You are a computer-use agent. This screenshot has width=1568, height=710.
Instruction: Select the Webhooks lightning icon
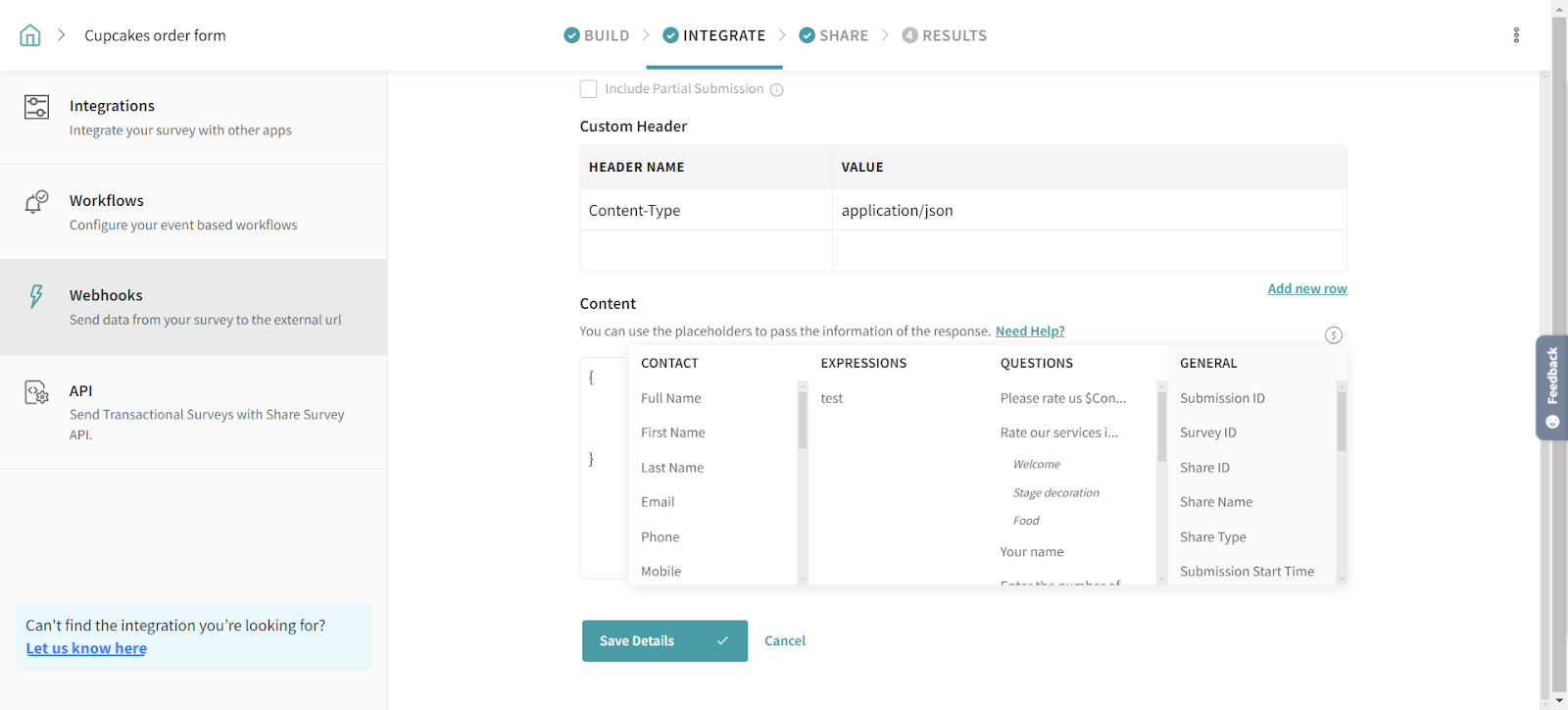(36, 296)
